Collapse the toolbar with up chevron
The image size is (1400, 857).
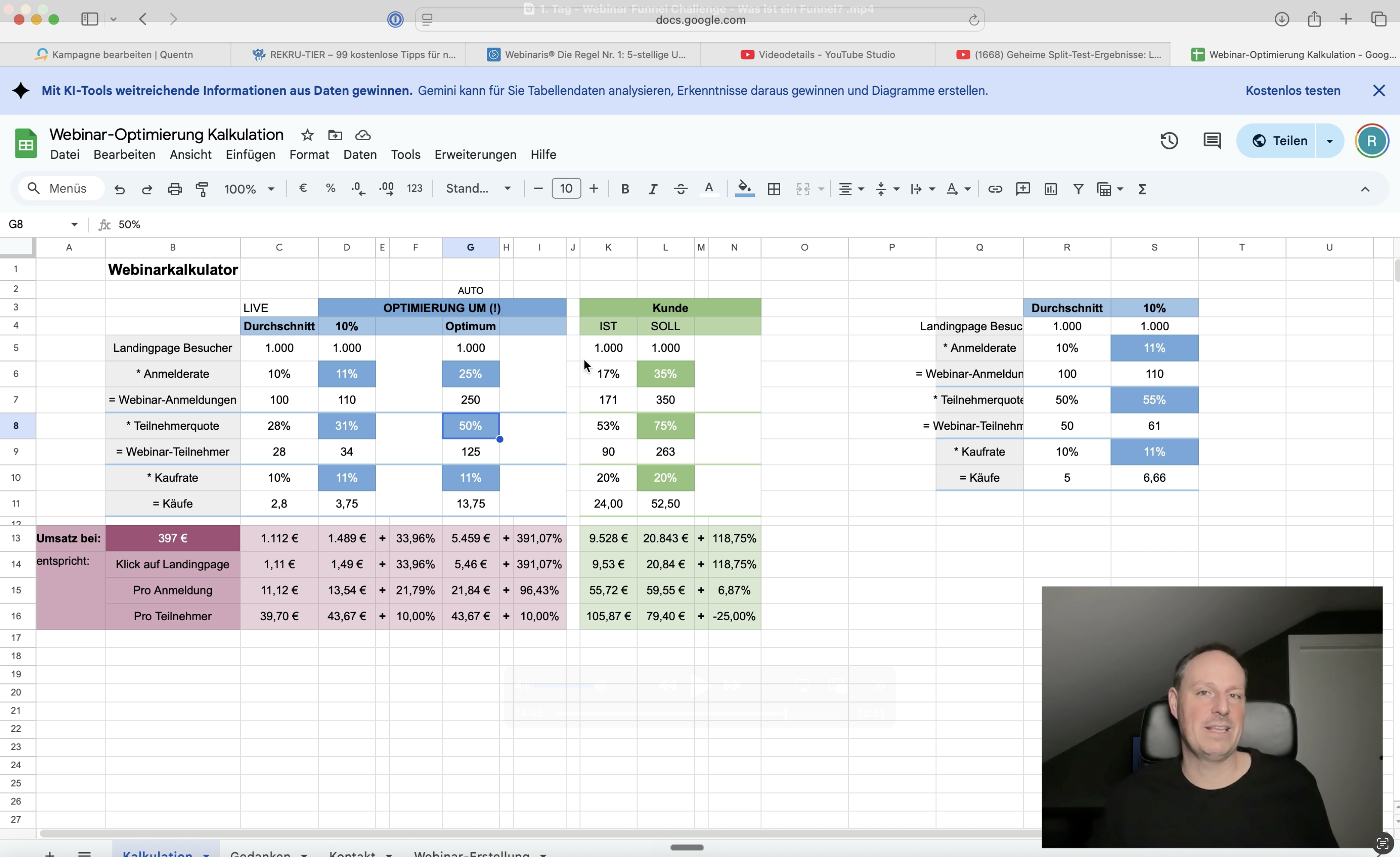(1365, 189)
